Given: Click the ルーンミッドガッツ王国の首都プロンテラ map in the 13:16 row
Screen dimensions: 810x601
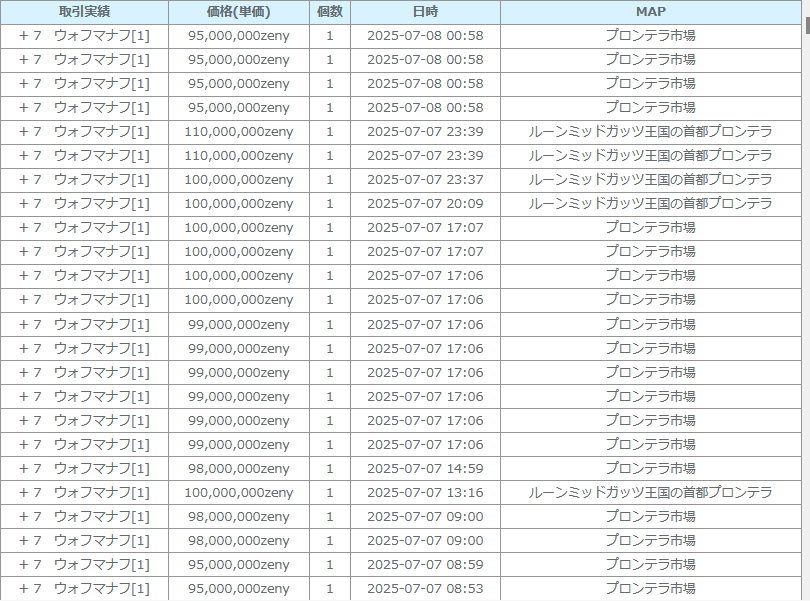Looking at the screenshot, I should [x=650, y=492].
